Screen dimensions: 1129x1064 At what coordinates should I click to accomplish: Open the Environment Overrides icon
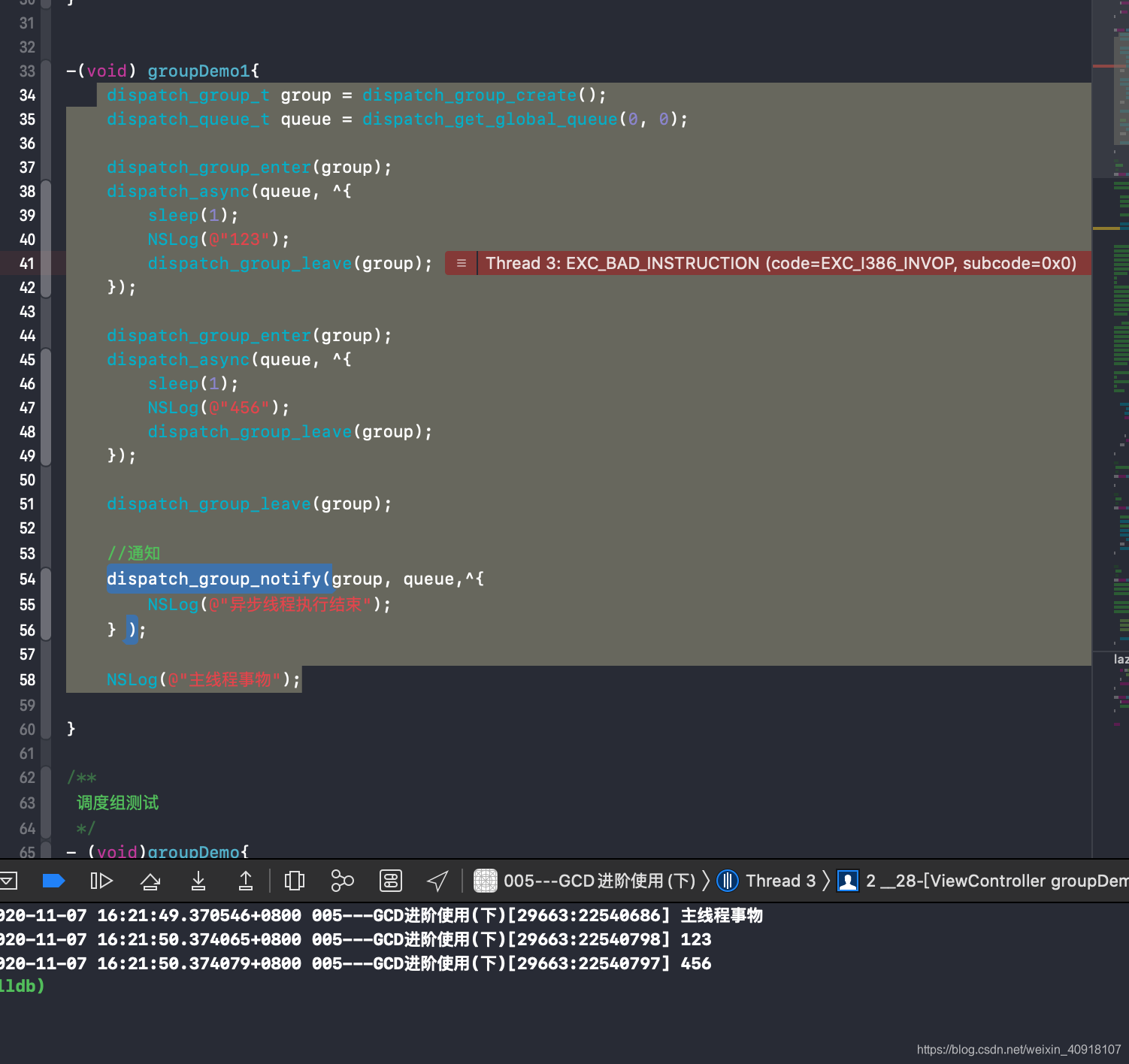click(x=391, y=881)
